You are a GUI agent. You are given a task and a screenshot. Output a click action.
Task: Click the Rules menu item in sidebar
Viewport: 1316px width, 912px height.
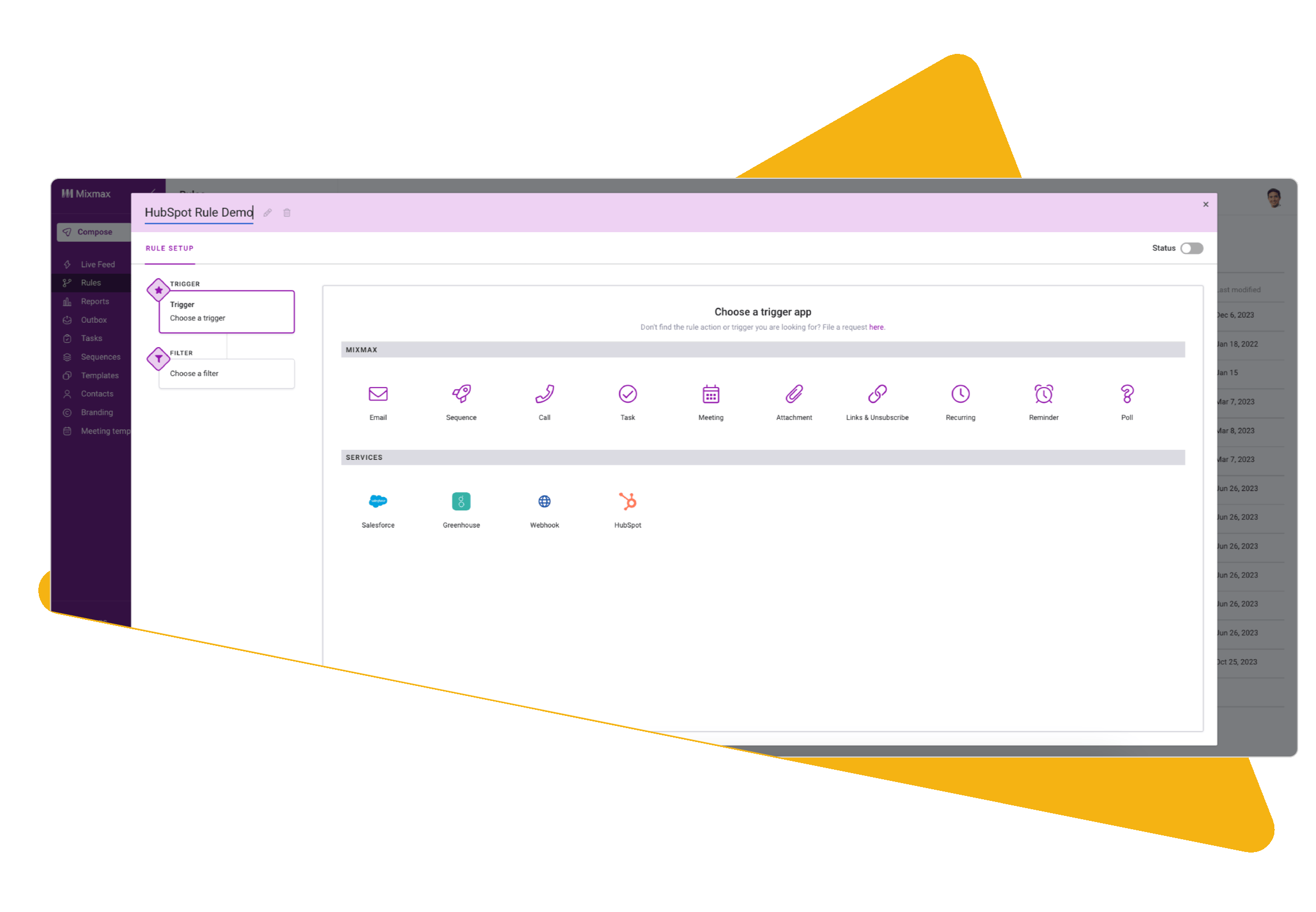click(x=90, y=282)
